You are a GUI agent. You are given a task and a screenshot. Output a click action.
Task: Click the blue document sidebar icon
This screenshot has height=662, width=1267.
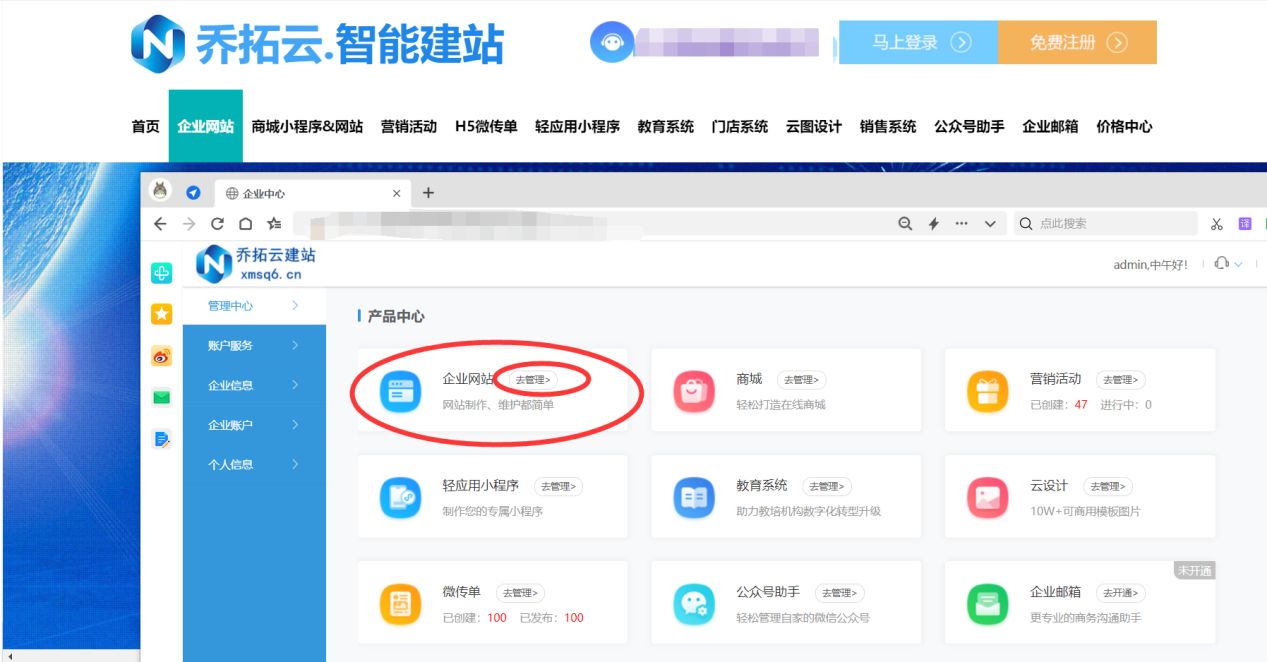pyautogui.click(x=161, y=438)
